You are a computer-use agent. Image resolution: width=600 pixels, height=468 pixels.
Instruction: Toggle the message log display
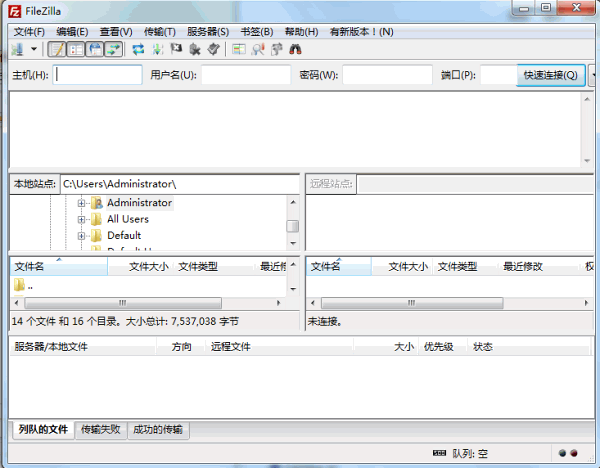point(57,49)
